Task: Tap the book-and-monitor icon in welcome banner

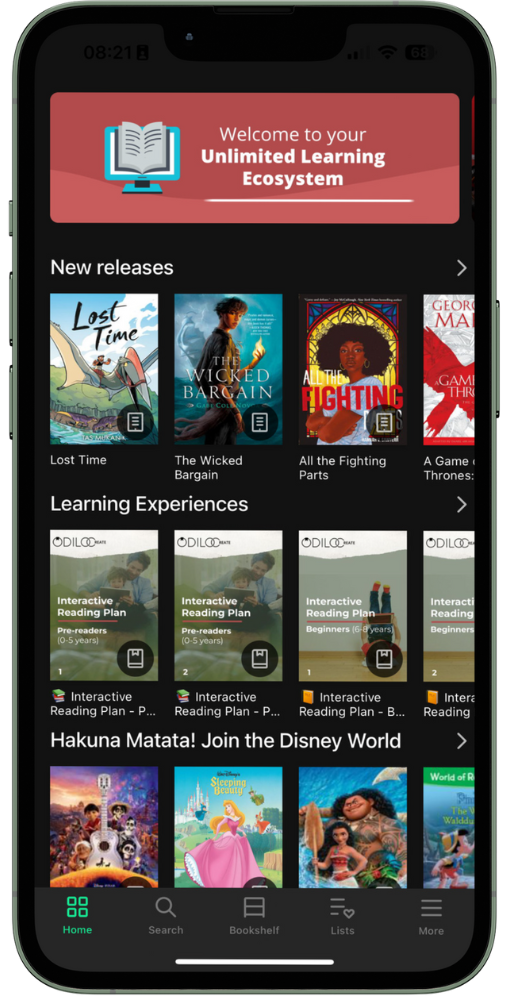Action: [142, 158]
